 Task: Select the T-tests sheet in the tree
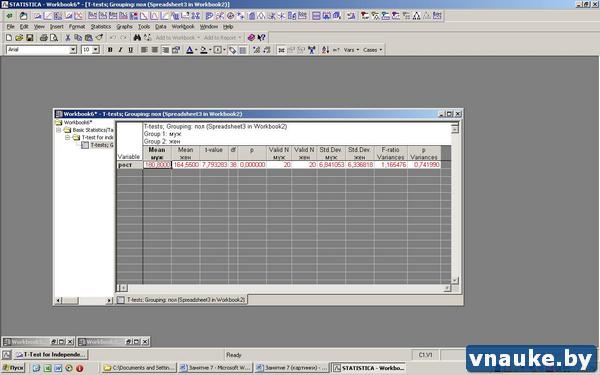click(101, 145)
